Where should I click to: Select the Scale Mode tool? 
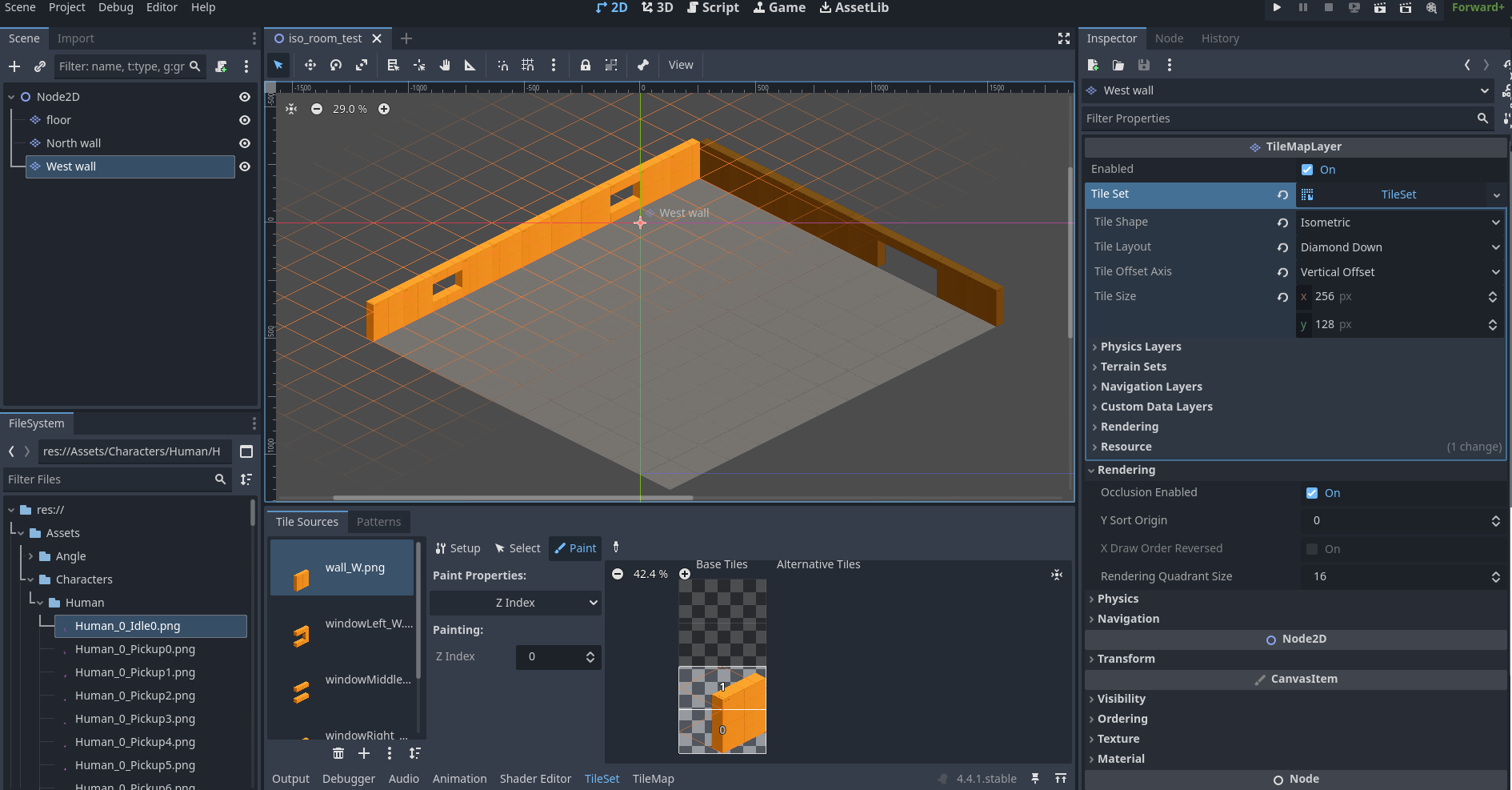tap(362, 65)
